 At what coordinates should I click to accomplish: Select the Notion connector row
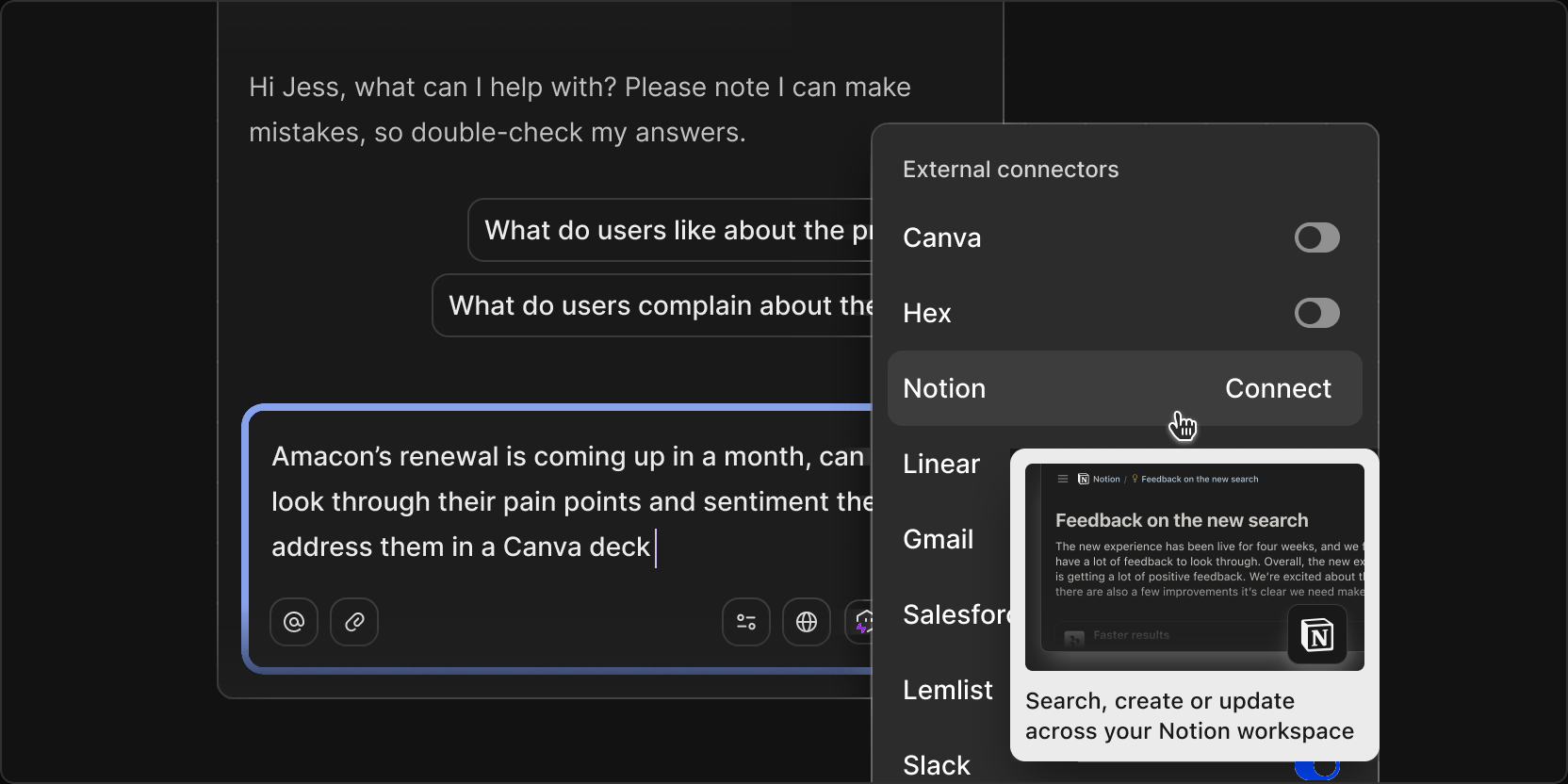click(x=1125, y=388)
